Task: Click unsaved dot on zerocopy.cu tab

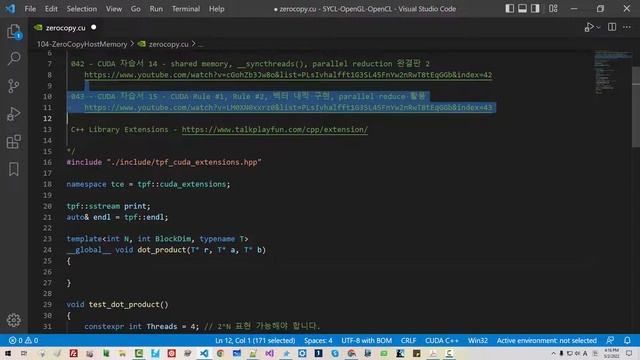Action: [x=93, y=27]
